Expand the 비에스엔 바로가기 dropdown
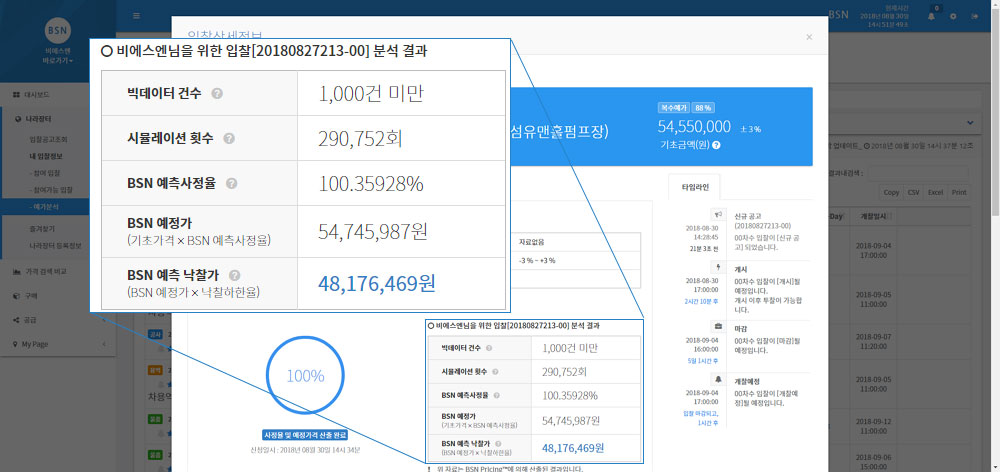This screenshot has width=1000, height=472. pyautogui.click(x=57, y=59)
